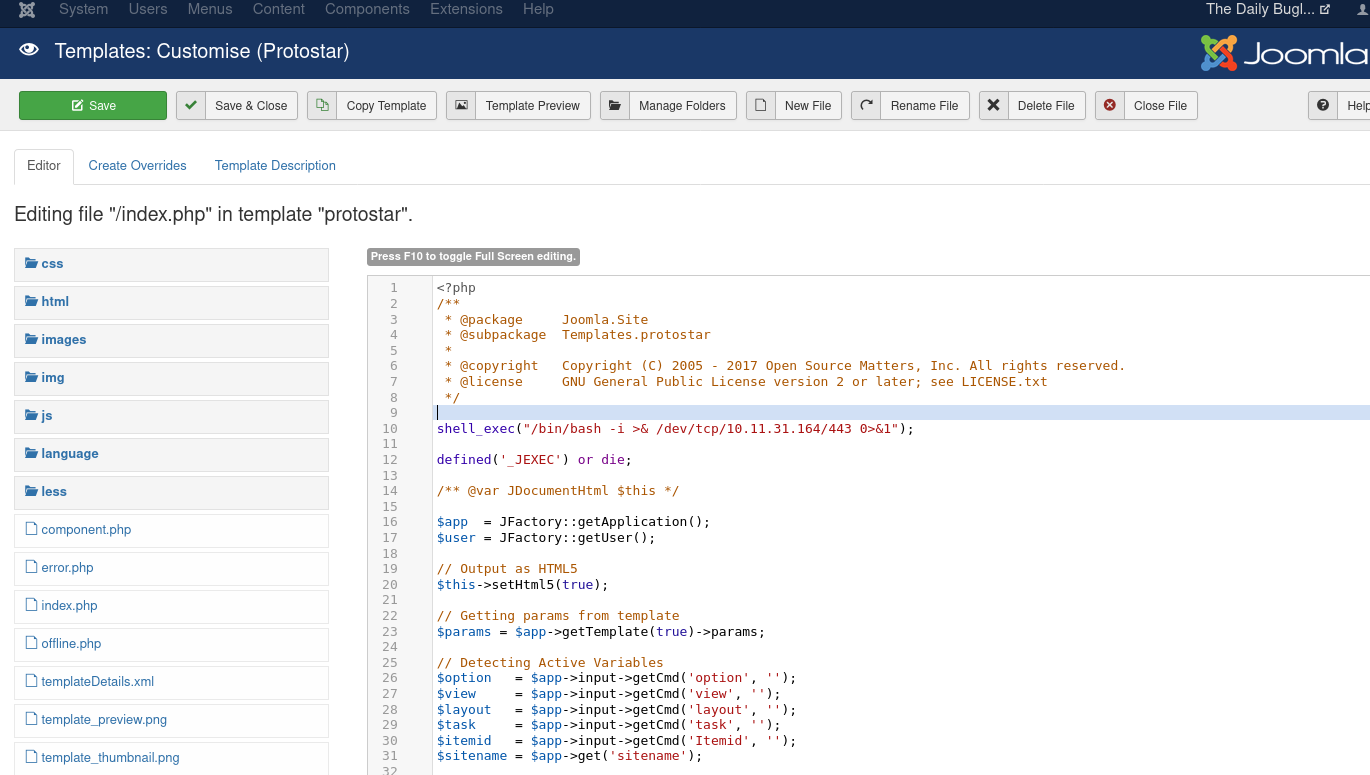This screenshot has height=775, width=1370.
Task: Click Close File button label
Action: (1160, 106)
